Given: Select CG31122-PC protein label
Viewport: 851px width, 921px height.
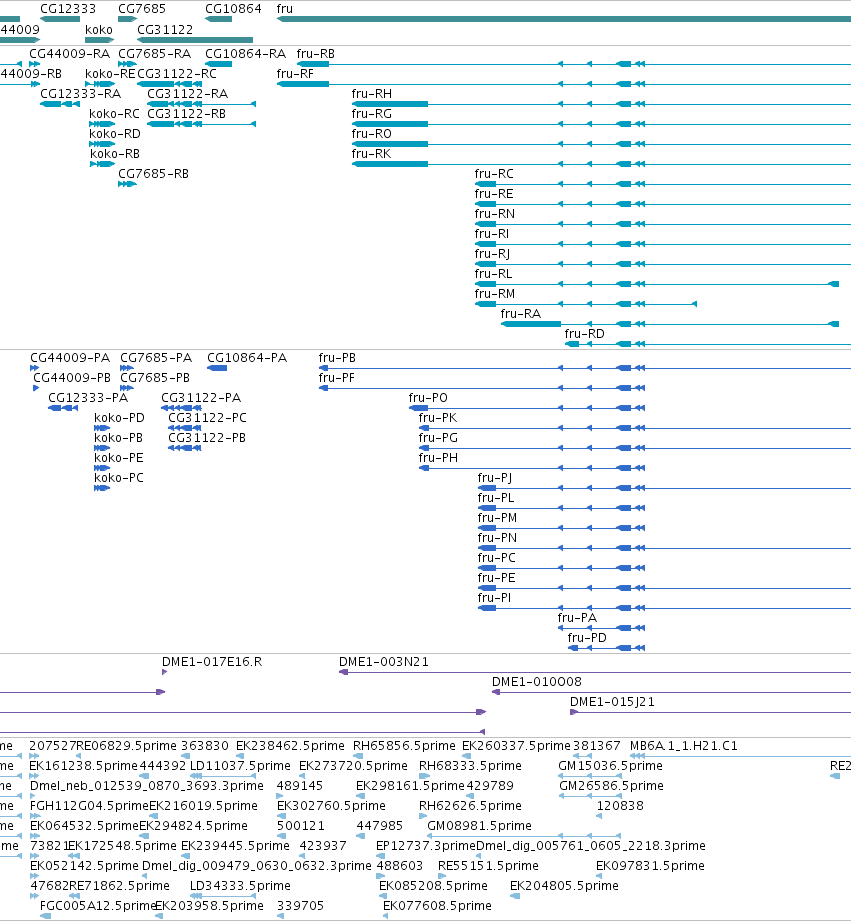Looking at the screenshot, I should click(x=207, y=418).
